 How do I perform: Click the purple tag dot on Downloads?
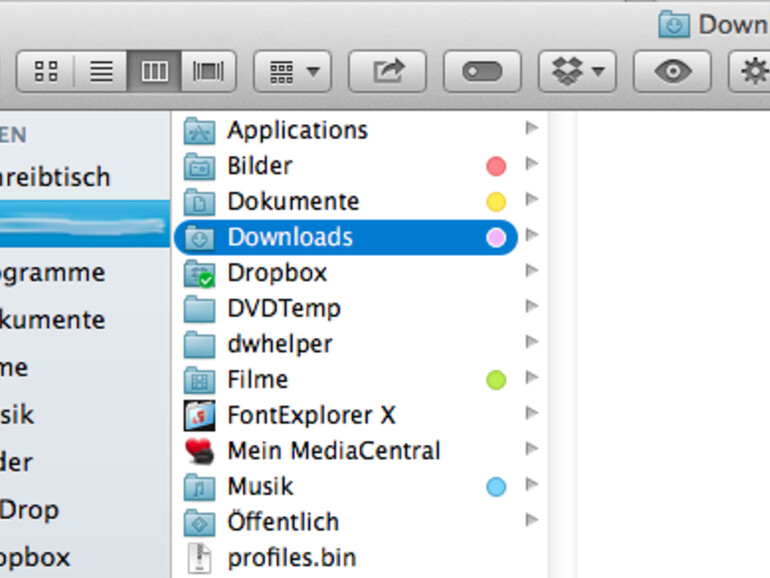tap(496, 238)
